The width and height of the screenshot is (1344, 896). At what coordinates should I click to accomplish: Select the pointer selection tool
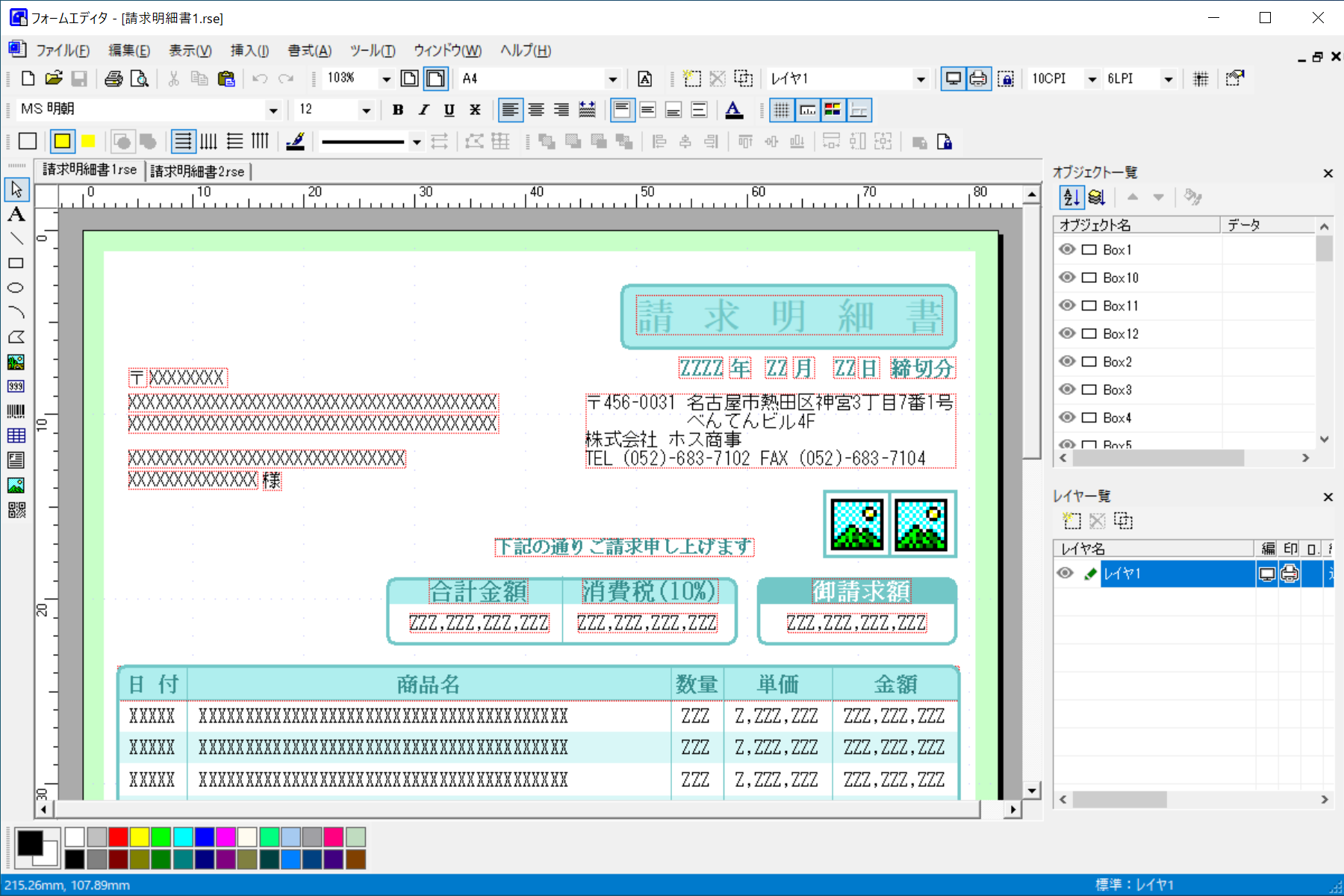click(x=16, y=190)
